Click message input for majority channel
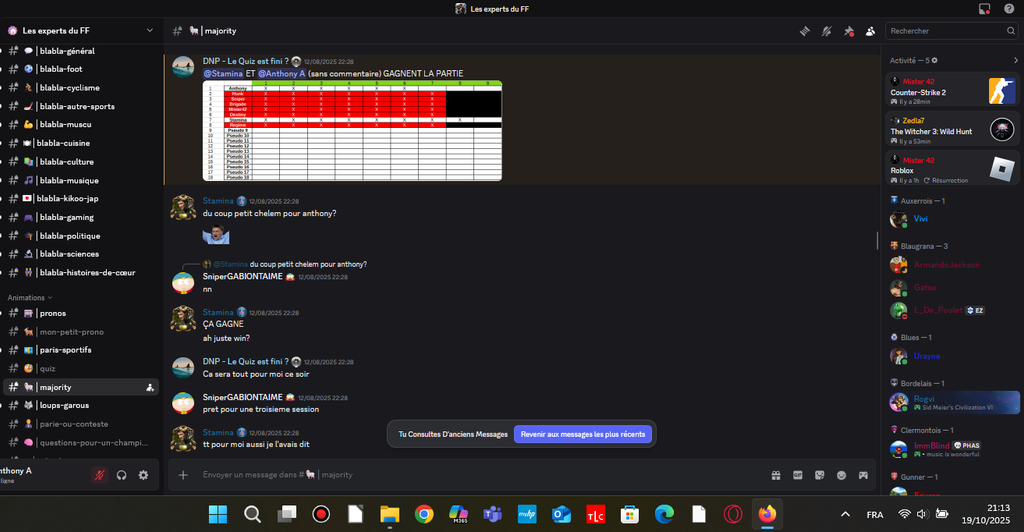1024x532 pixels. 480,475
